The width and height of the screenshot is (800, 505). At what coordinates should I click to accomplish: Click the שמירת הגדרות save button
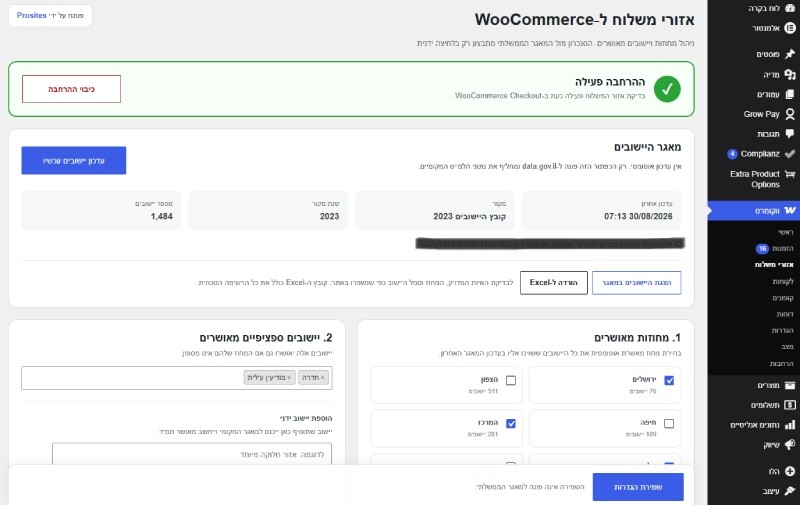pyautogui.click(x=638, y=487)
